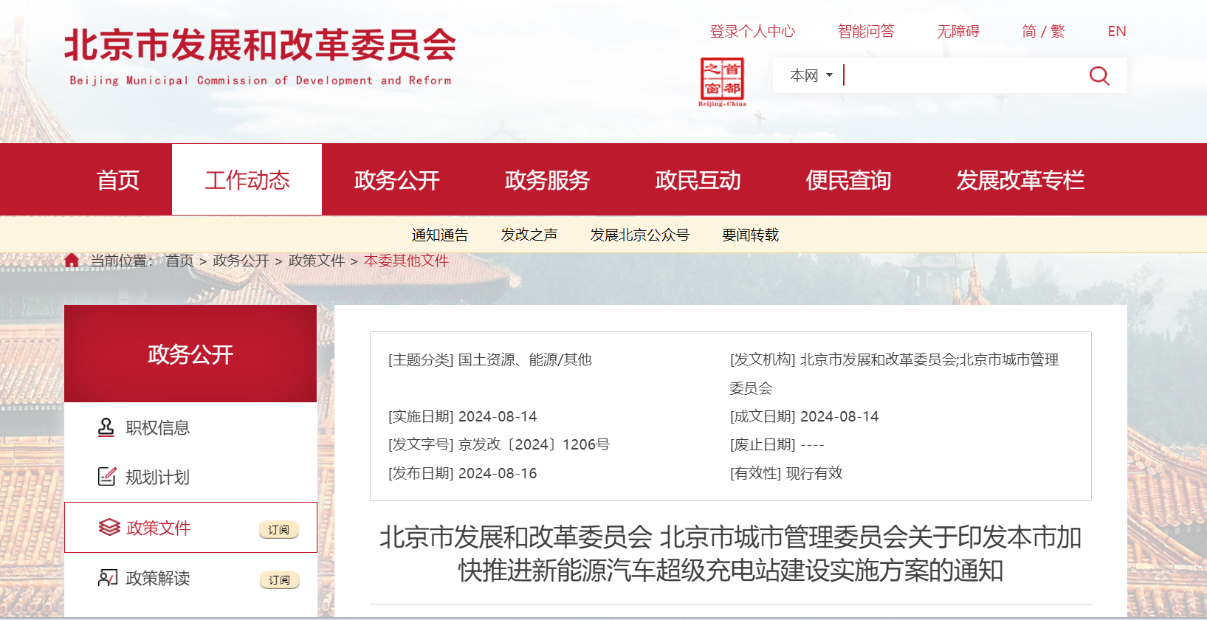Screen dimensions: 1207x620
Task: Toggle 无障碍 accessibility mode
Action: click(957, 31)
